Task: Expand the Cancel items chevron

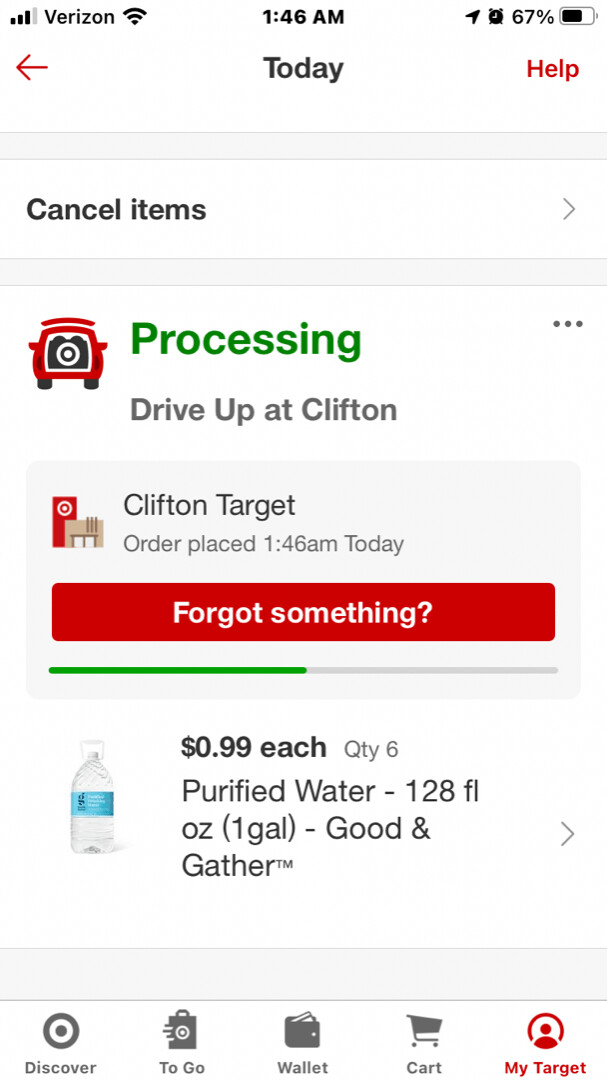Action: pos(569,209)
